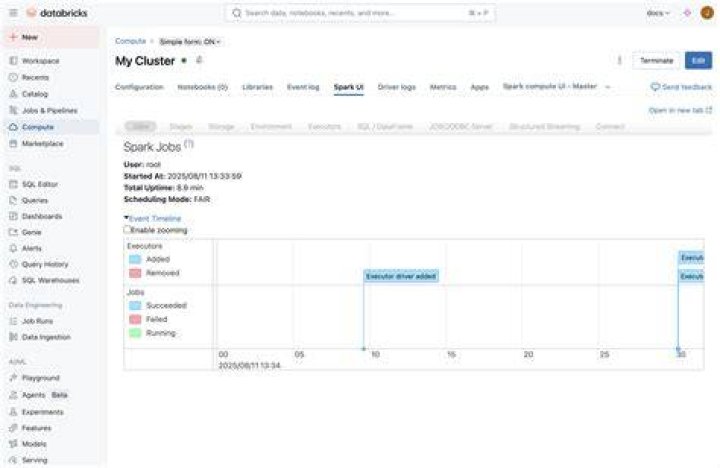Open the JDBC/ODBC Server tab
This screenshot has width=720, height=468.
(x=461, y=126)
